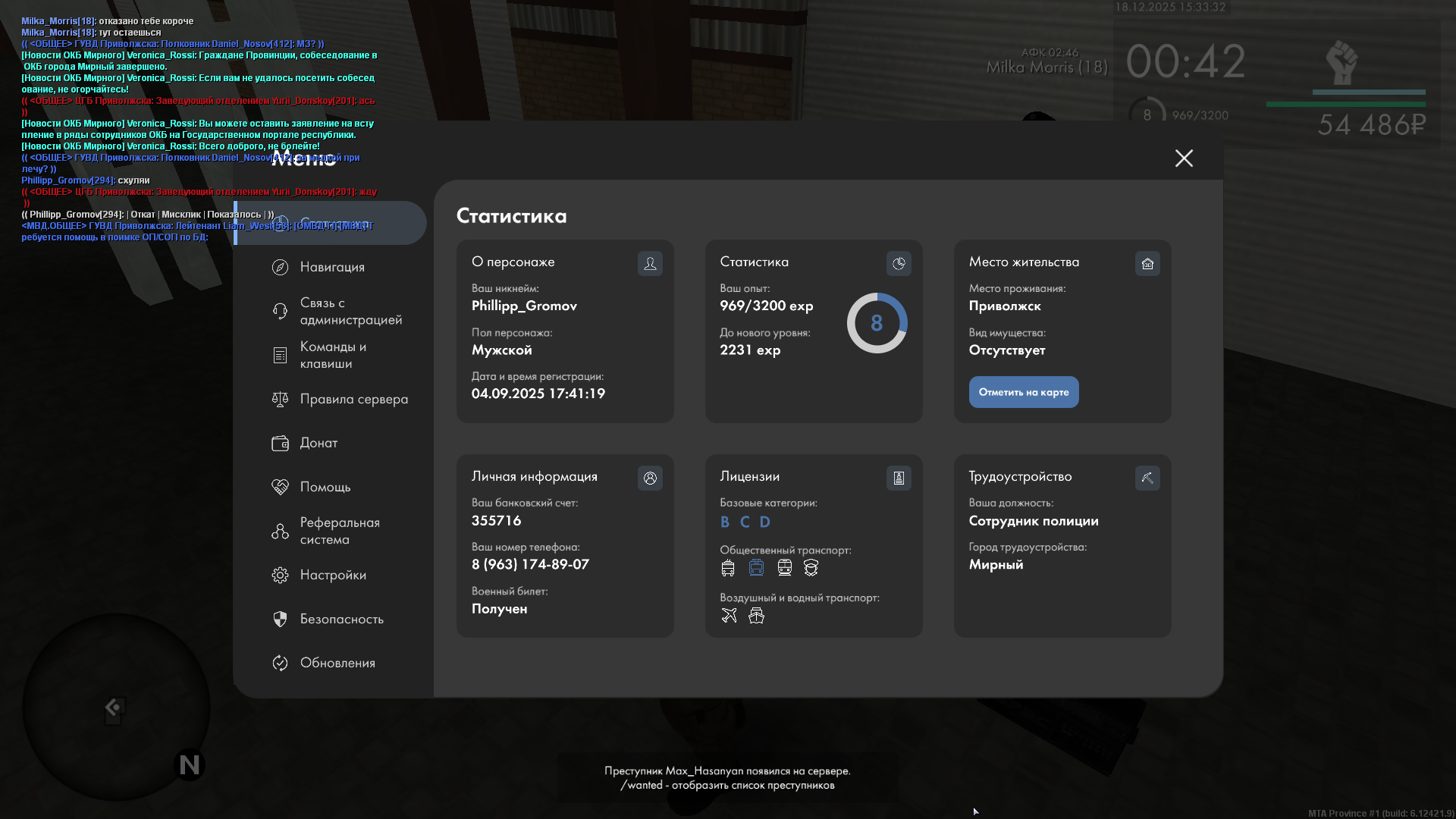Open the Команды и клавиши section

pyautogui.click(x=331, y=355)
